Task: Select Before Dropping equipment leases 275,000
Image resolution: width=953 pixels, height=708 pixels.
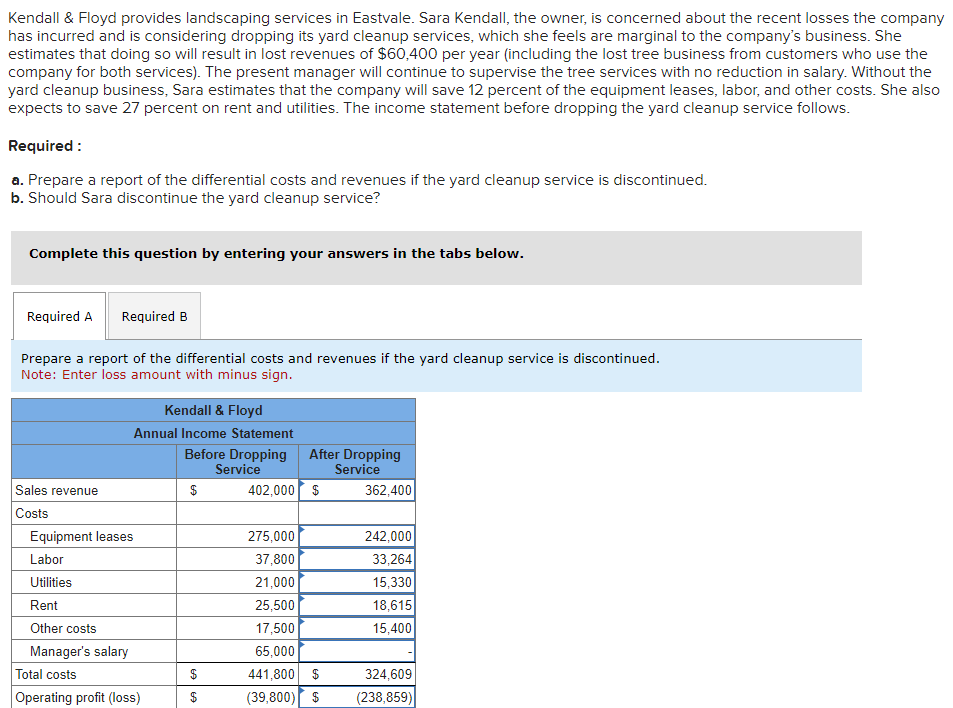Action: (238, 537)
